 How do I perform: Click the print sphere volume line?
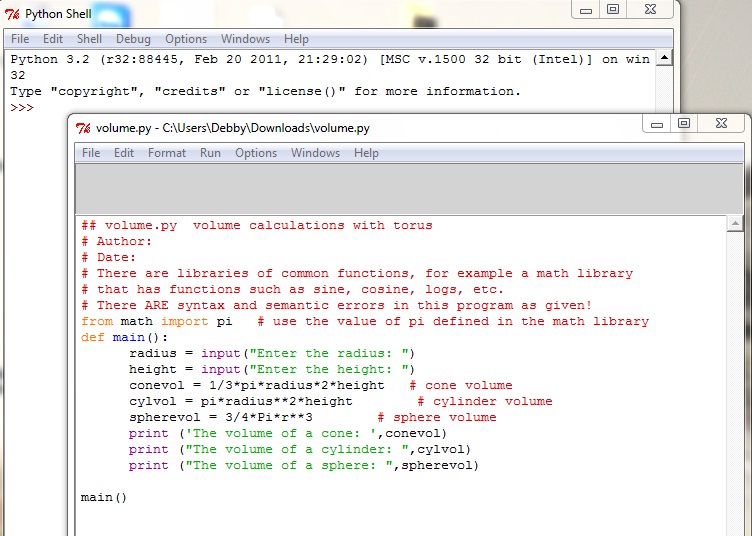pos(304,466)
